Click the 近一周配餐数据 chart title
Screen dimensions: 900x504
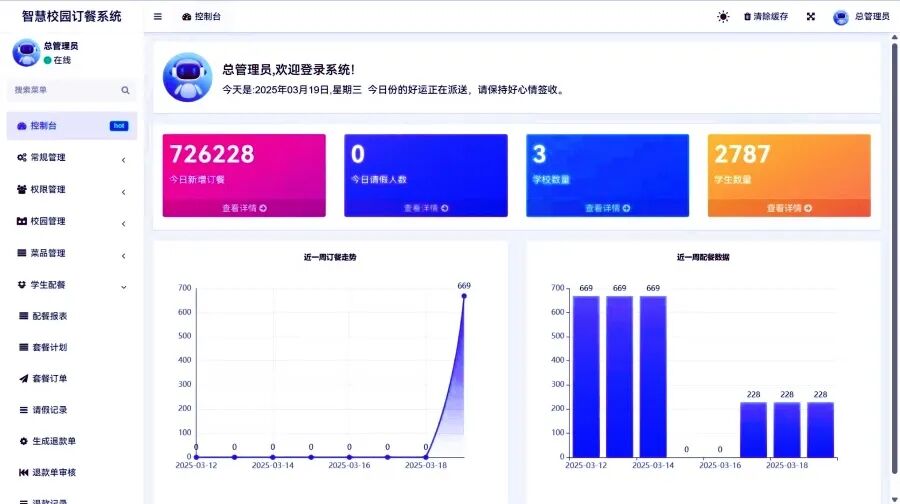[x=703, y=257]
